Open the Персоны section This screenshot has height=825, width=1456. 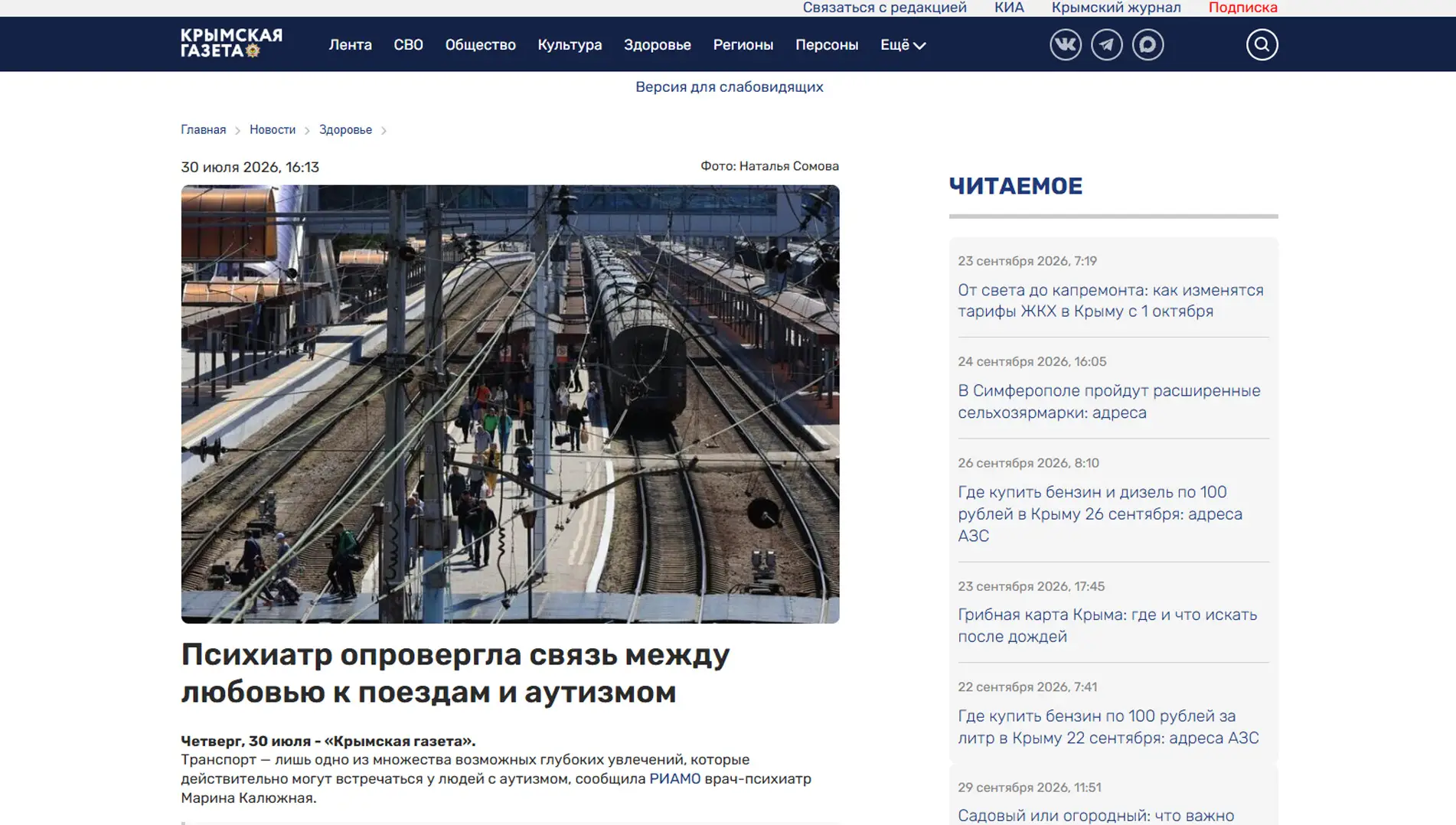click(827, 45)
